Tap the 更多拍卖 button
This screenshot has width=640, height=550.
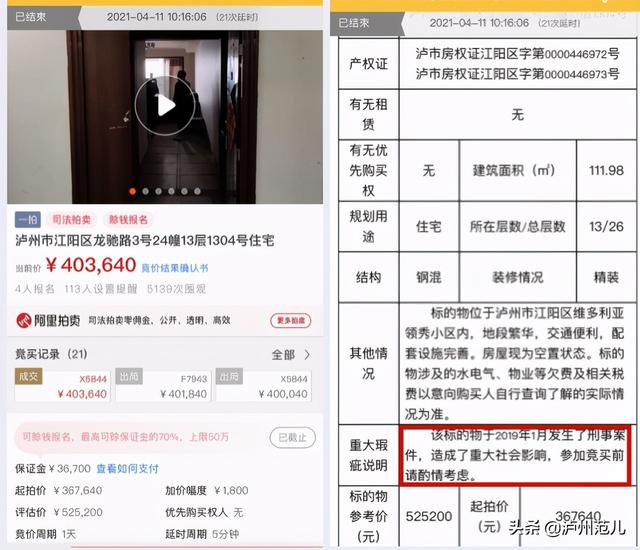pos(291,320)
